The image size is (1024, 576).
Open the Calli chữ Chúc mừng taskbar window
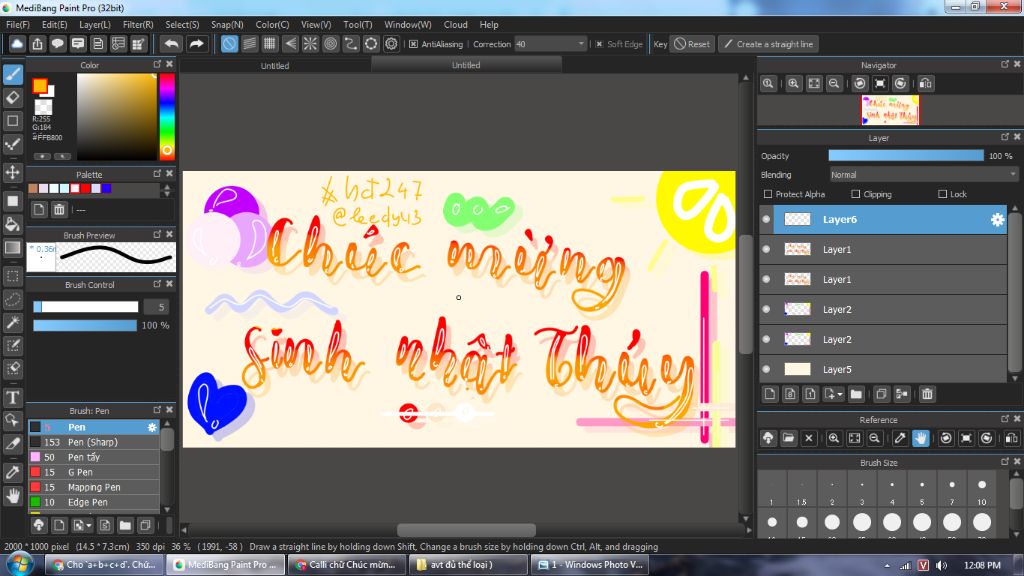pyautogui.click(x=345, y=565)
